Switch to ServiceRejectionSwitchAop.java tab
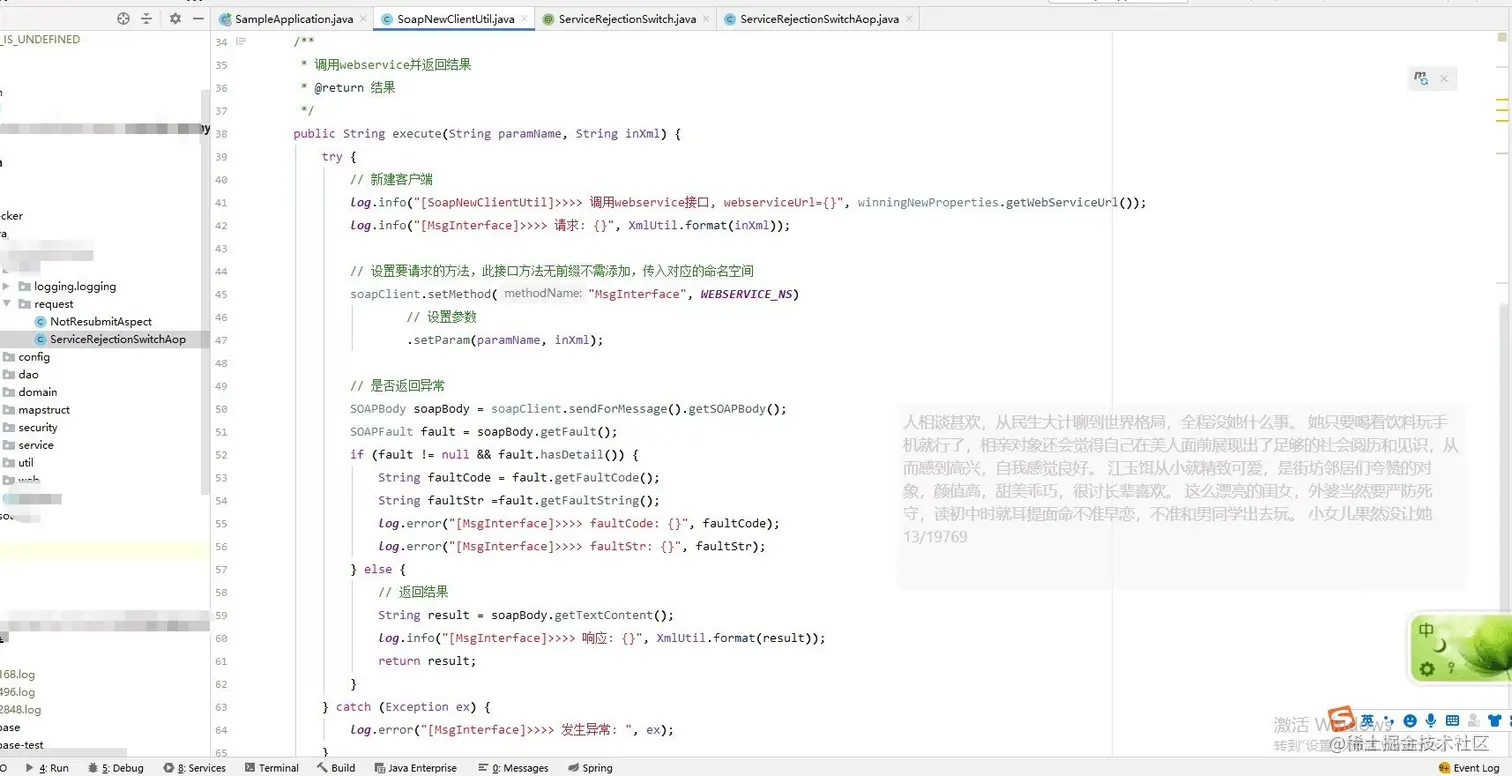The height and width of the screenshot is (776, 1512). [x=819, y=19]
